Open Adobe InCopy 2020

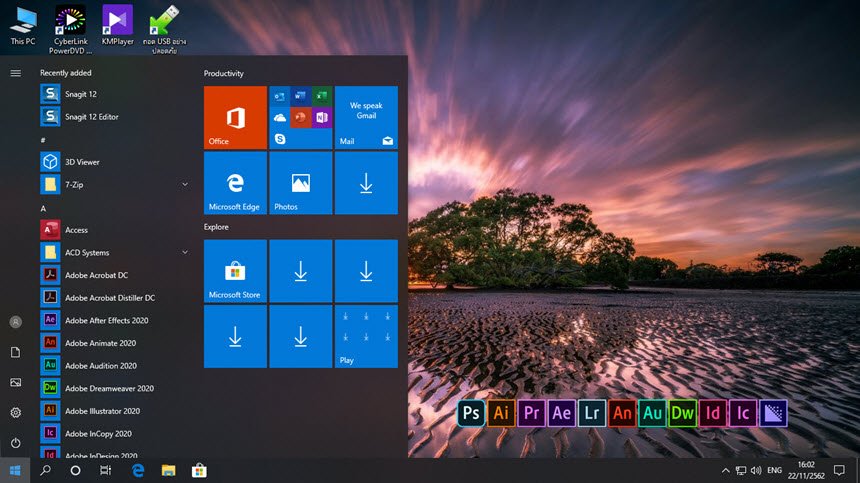coord(114,434)
